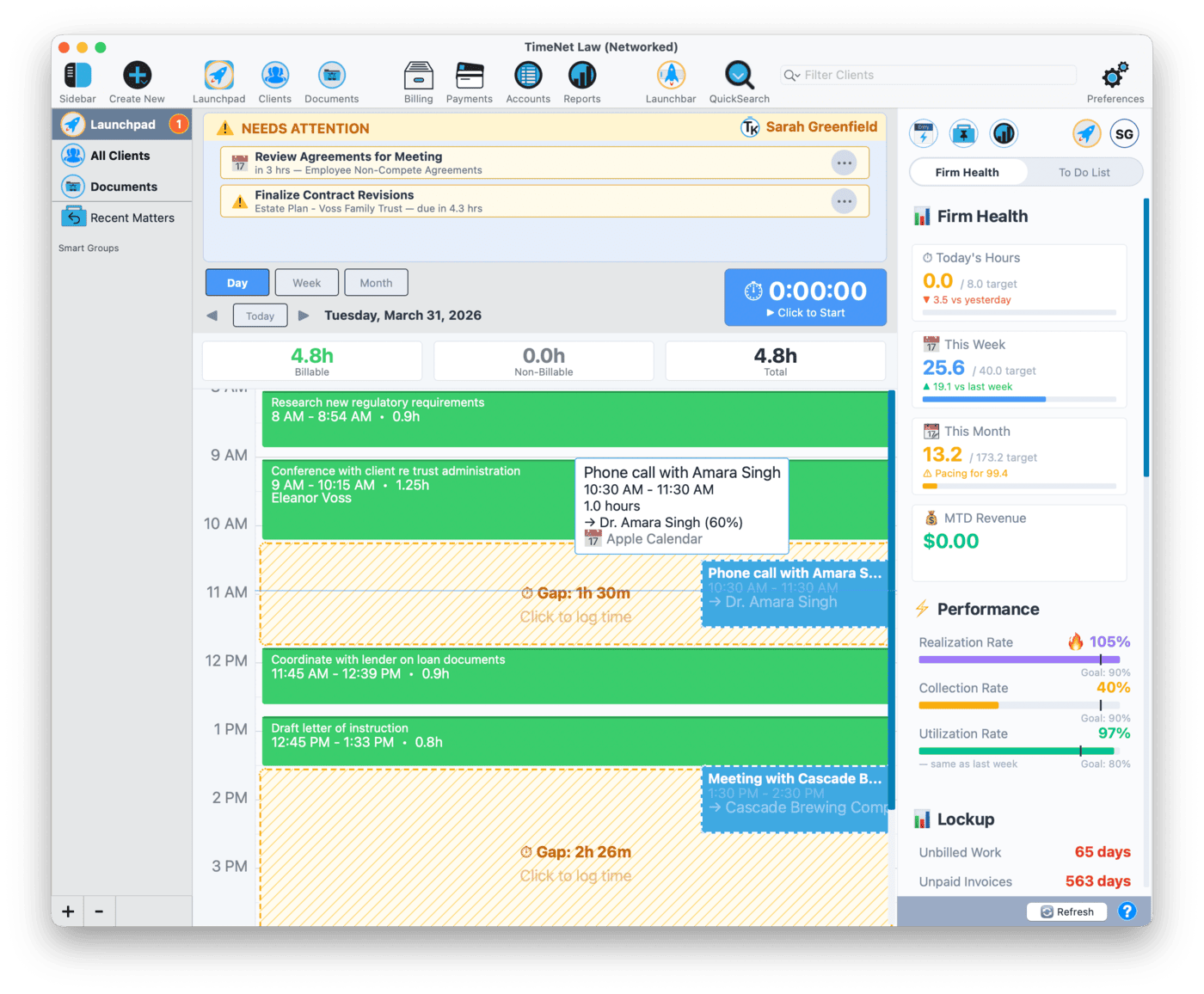Screen dimensions: 1204x994
Task: Click the Create New plus icon
Action: (x=137, y=75)
